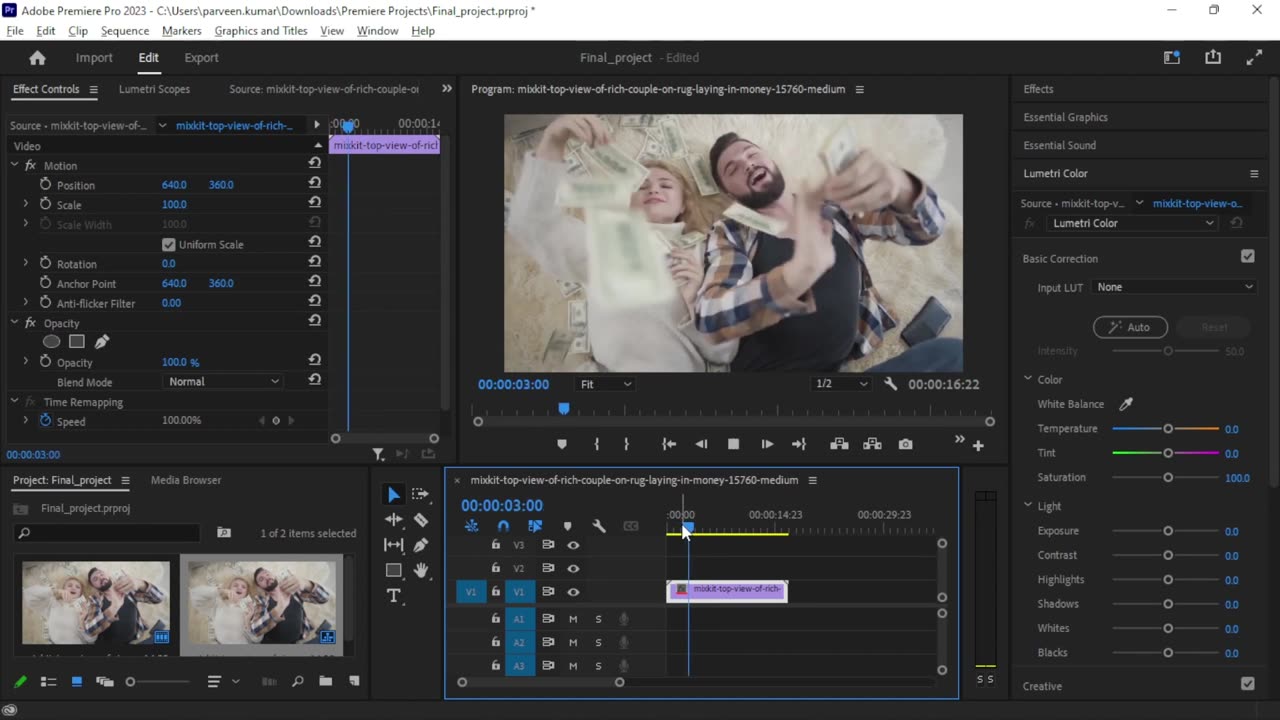
Task: Toggle lock on track V3
Action: (495, 545)
